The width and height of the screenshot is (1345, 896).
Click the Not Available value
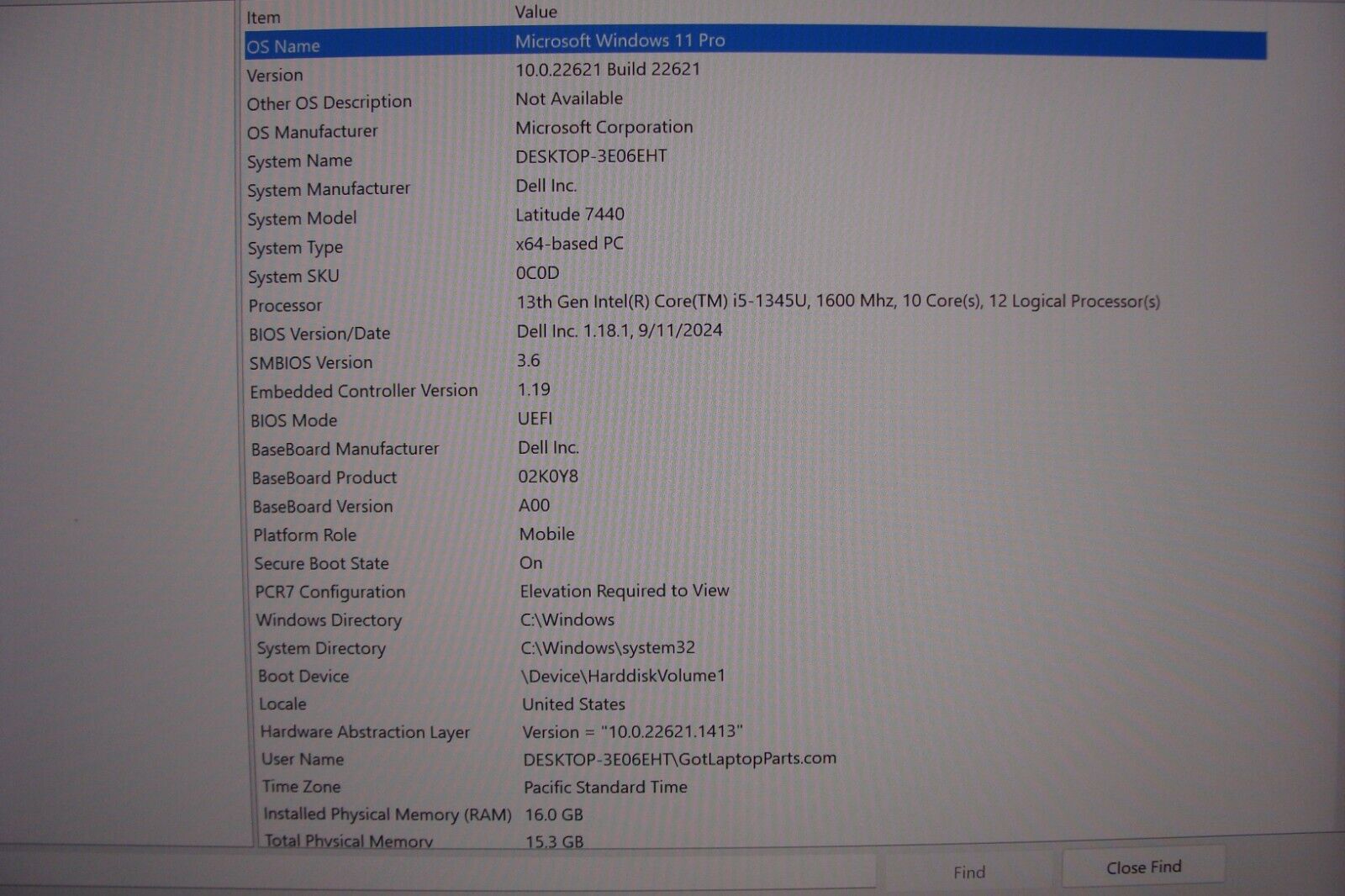pyautogui.click(x=569, y=98)
